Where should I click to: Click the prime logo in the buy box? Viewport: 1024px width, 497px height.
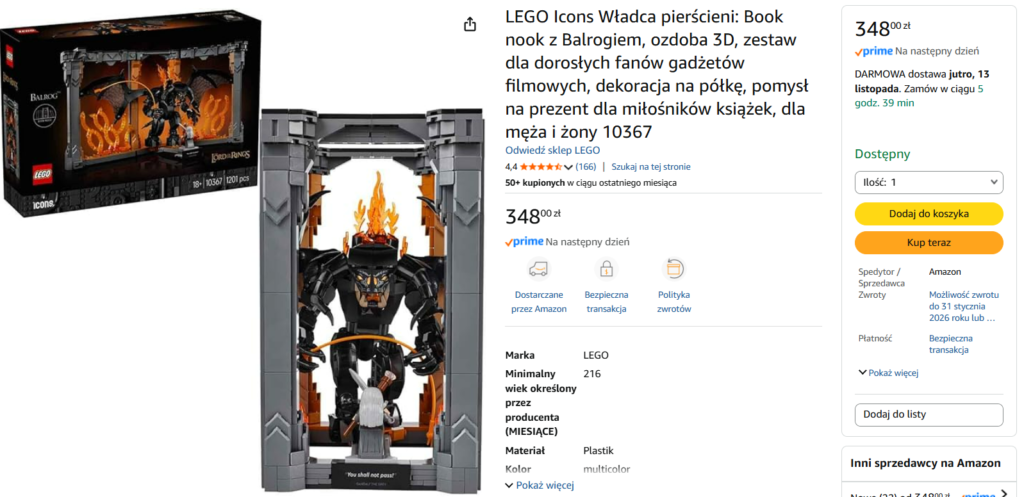point(874,50)
